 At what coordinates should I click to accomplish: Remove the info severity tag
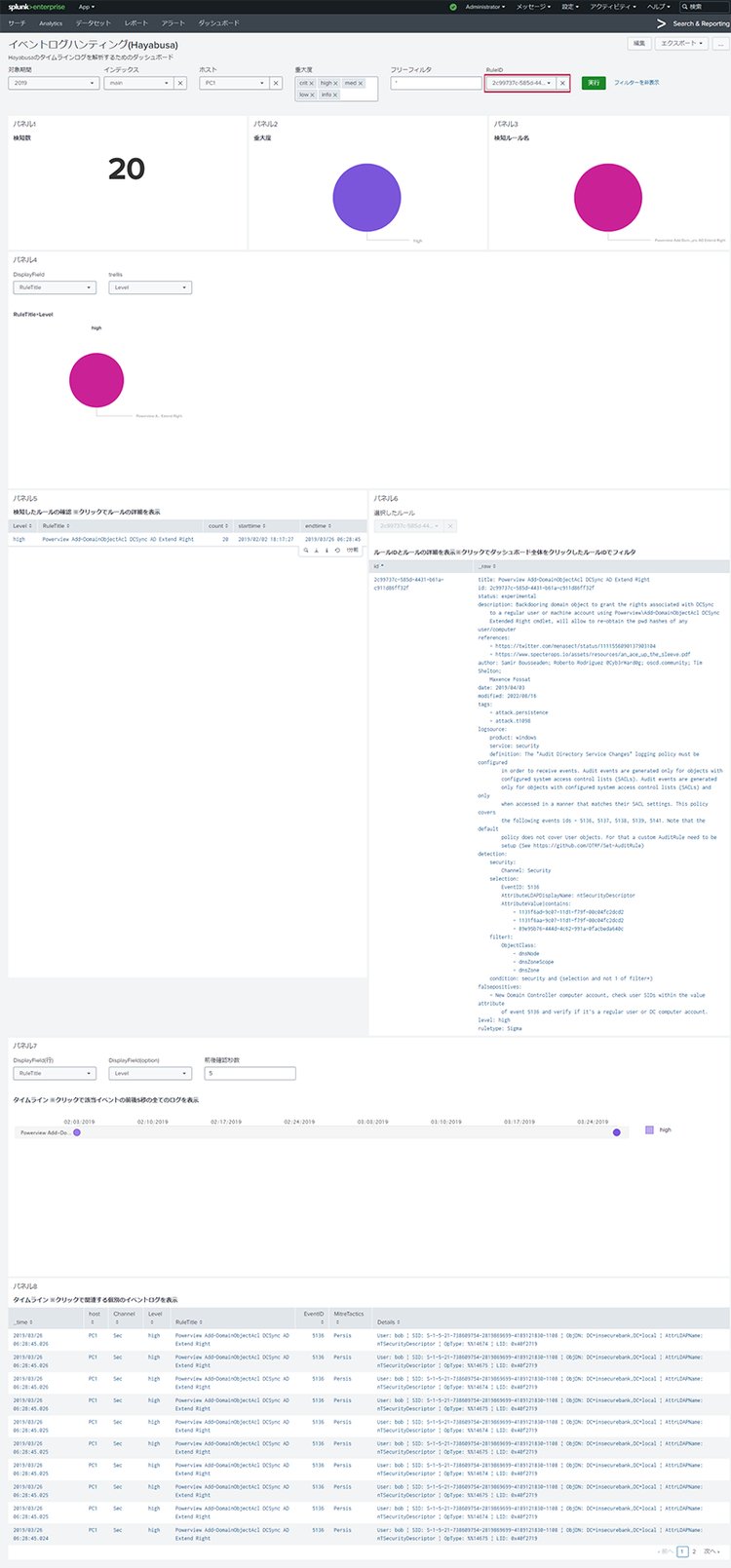[335, 95]
